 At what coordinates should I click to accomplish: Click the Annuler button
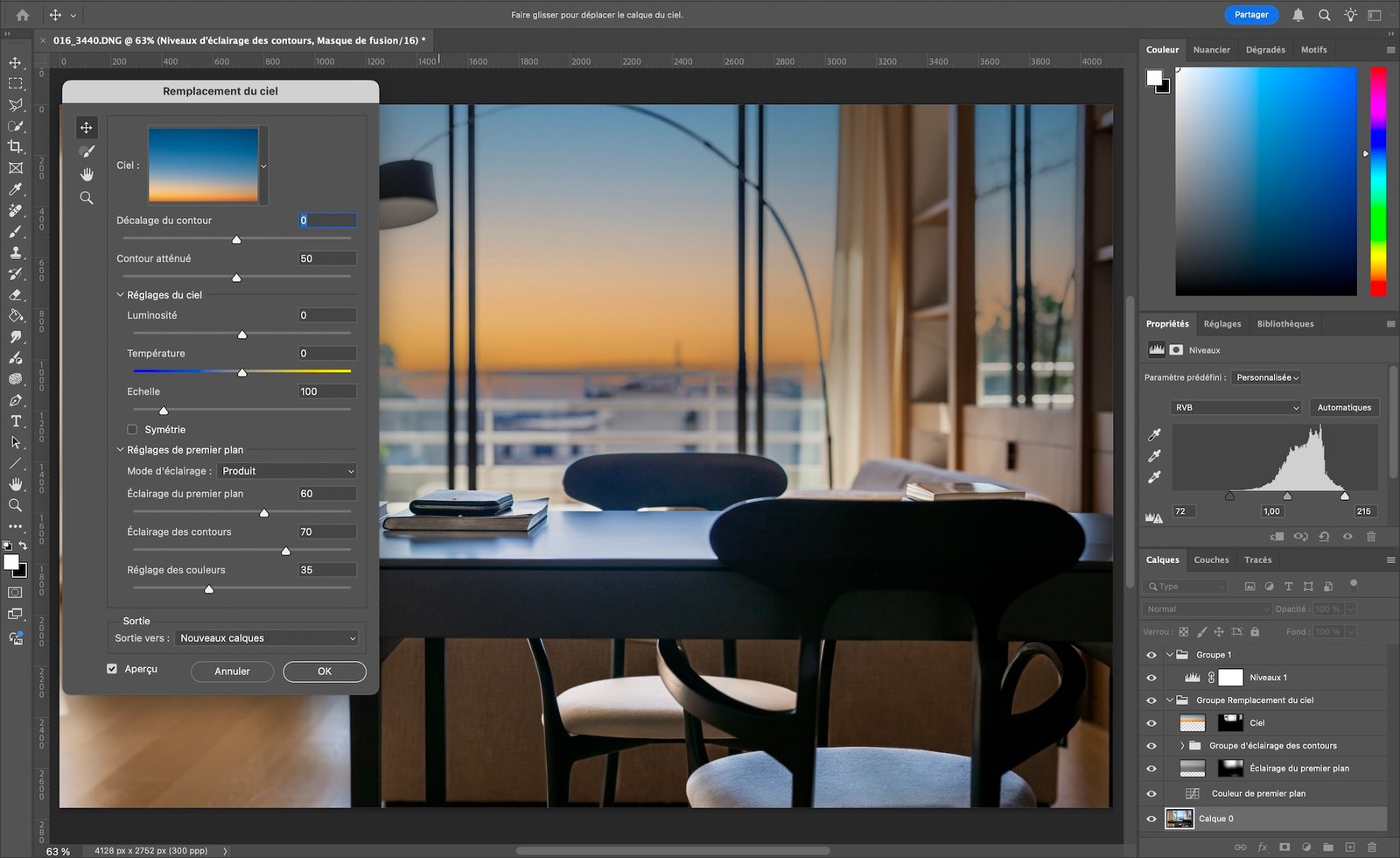coord(232,672)
